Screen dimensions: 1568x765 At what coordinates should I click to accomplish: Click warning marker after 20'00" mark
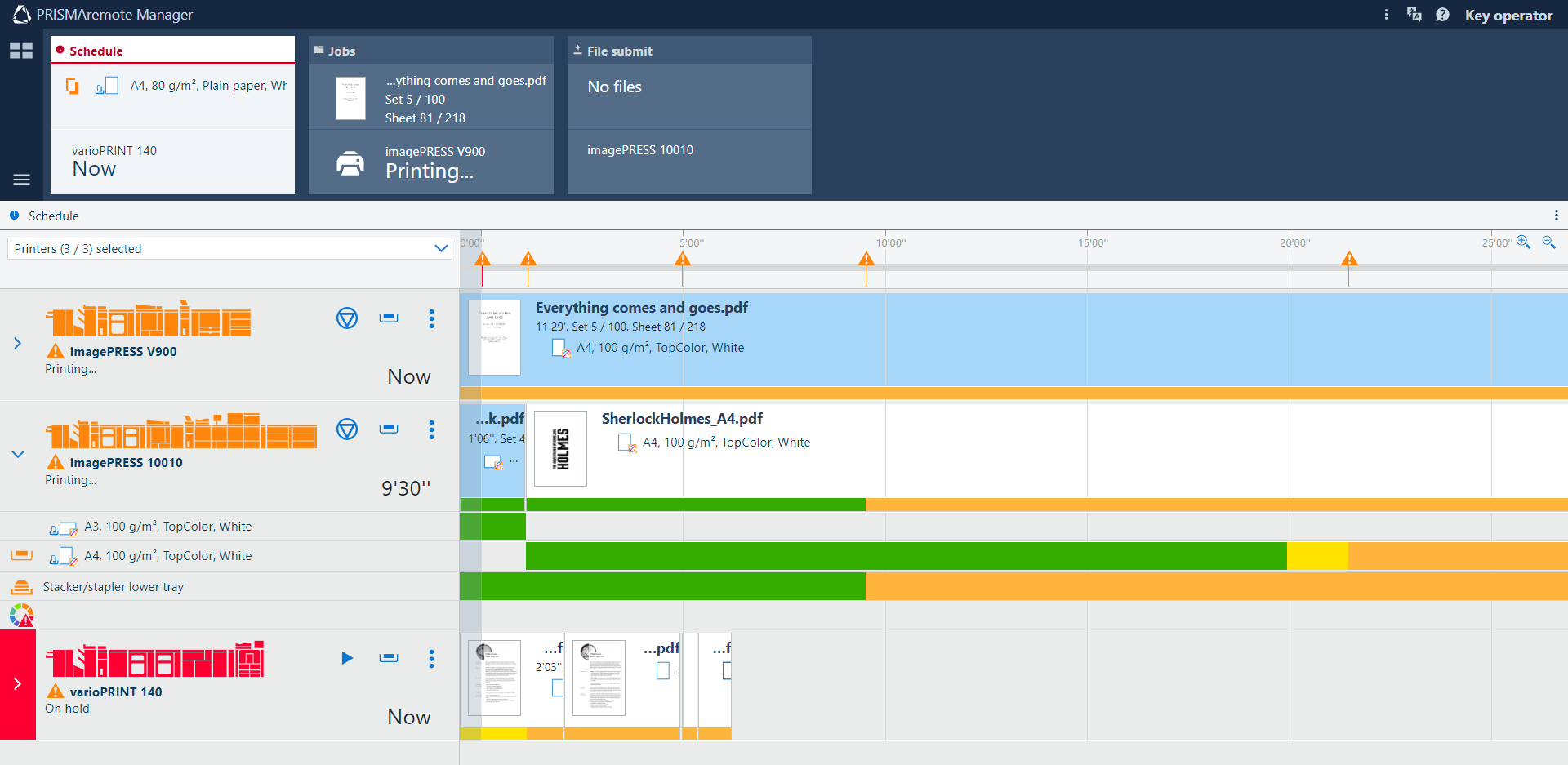click(x=1349, y=259)
